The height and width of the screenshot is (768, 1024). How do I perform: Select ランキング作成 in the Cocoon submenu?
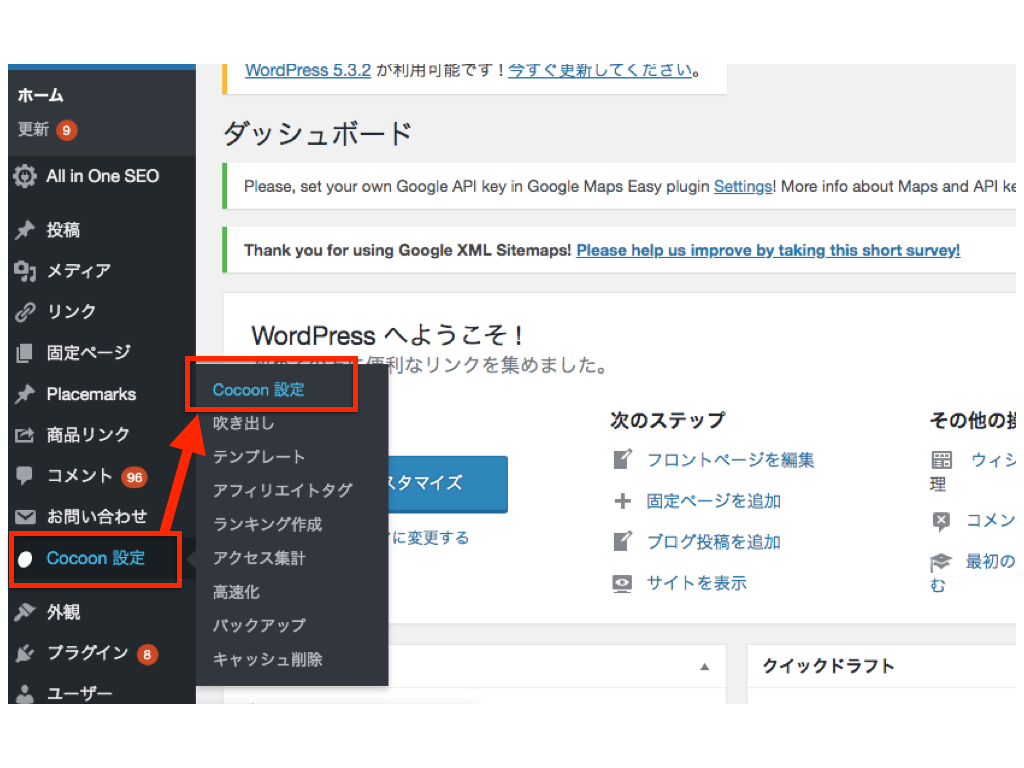[x=267, y=524]
